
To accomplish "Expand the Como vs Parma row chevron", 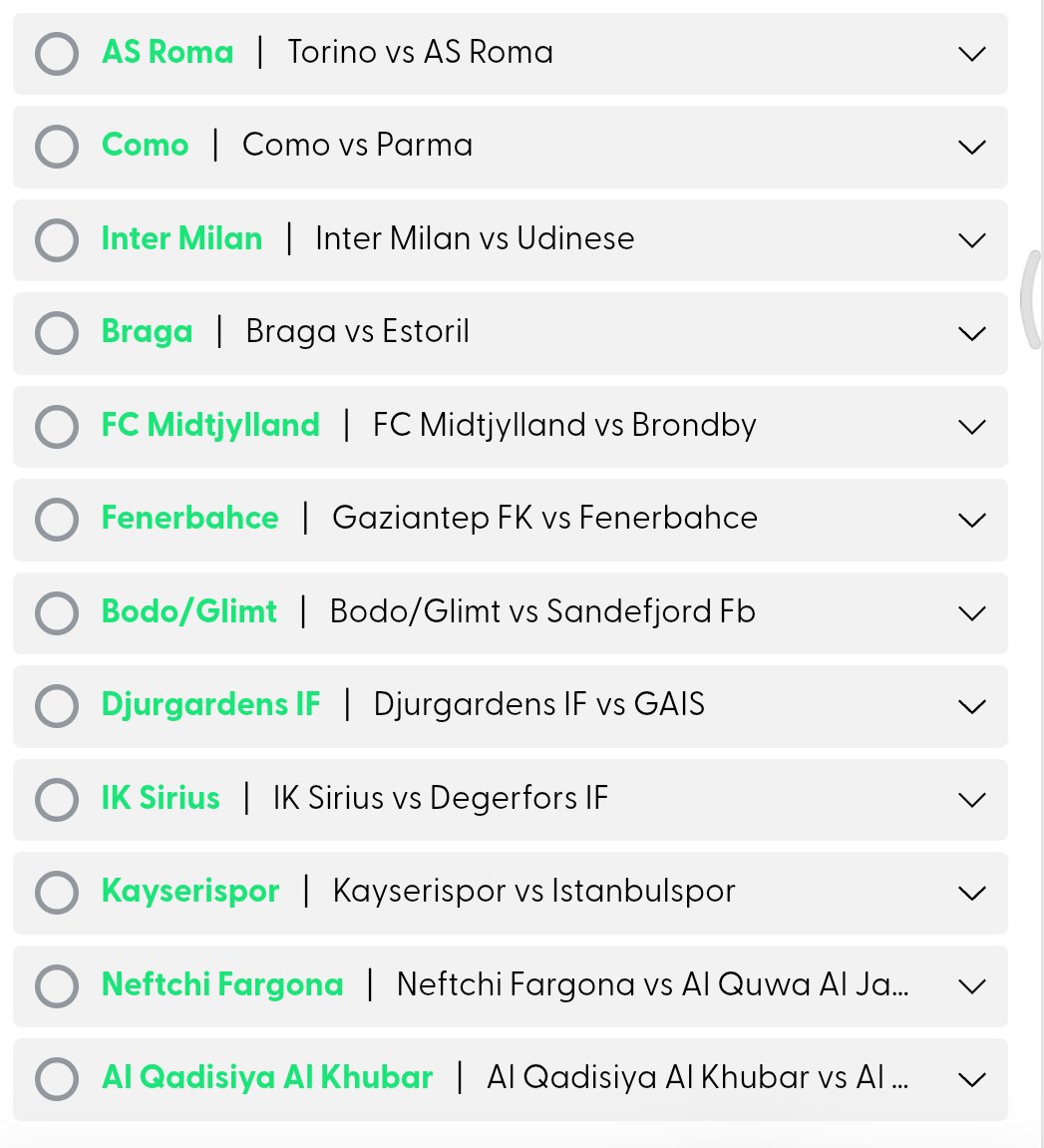I will [x=971, y=148].
